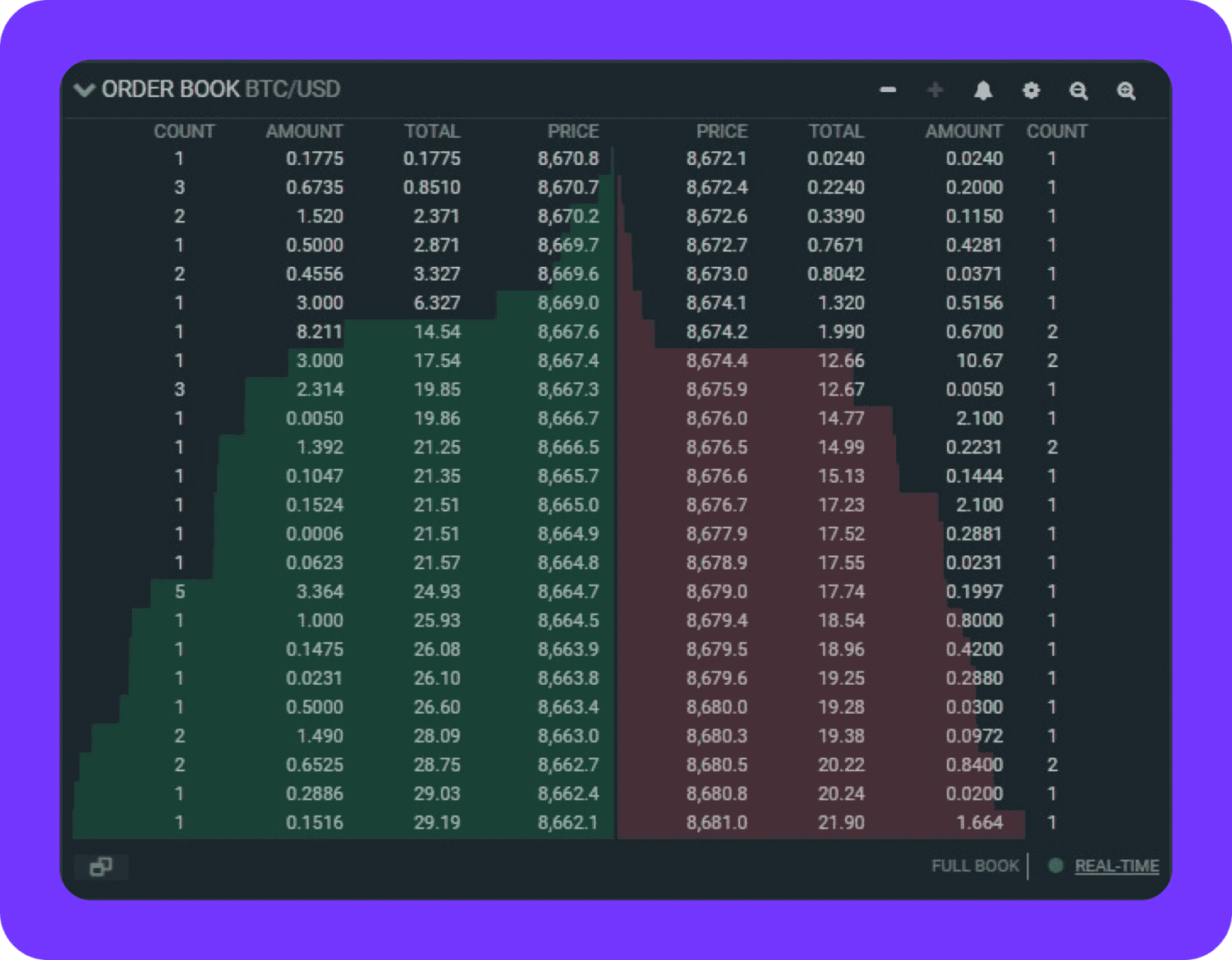Click ask amount 0.8400
The width and height of the screenshot is (1232, 960).
click(x=974, y=765)
